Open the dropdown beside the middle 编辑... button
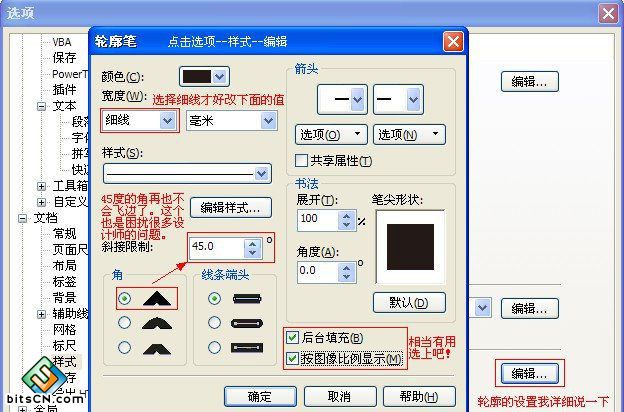 483,308
